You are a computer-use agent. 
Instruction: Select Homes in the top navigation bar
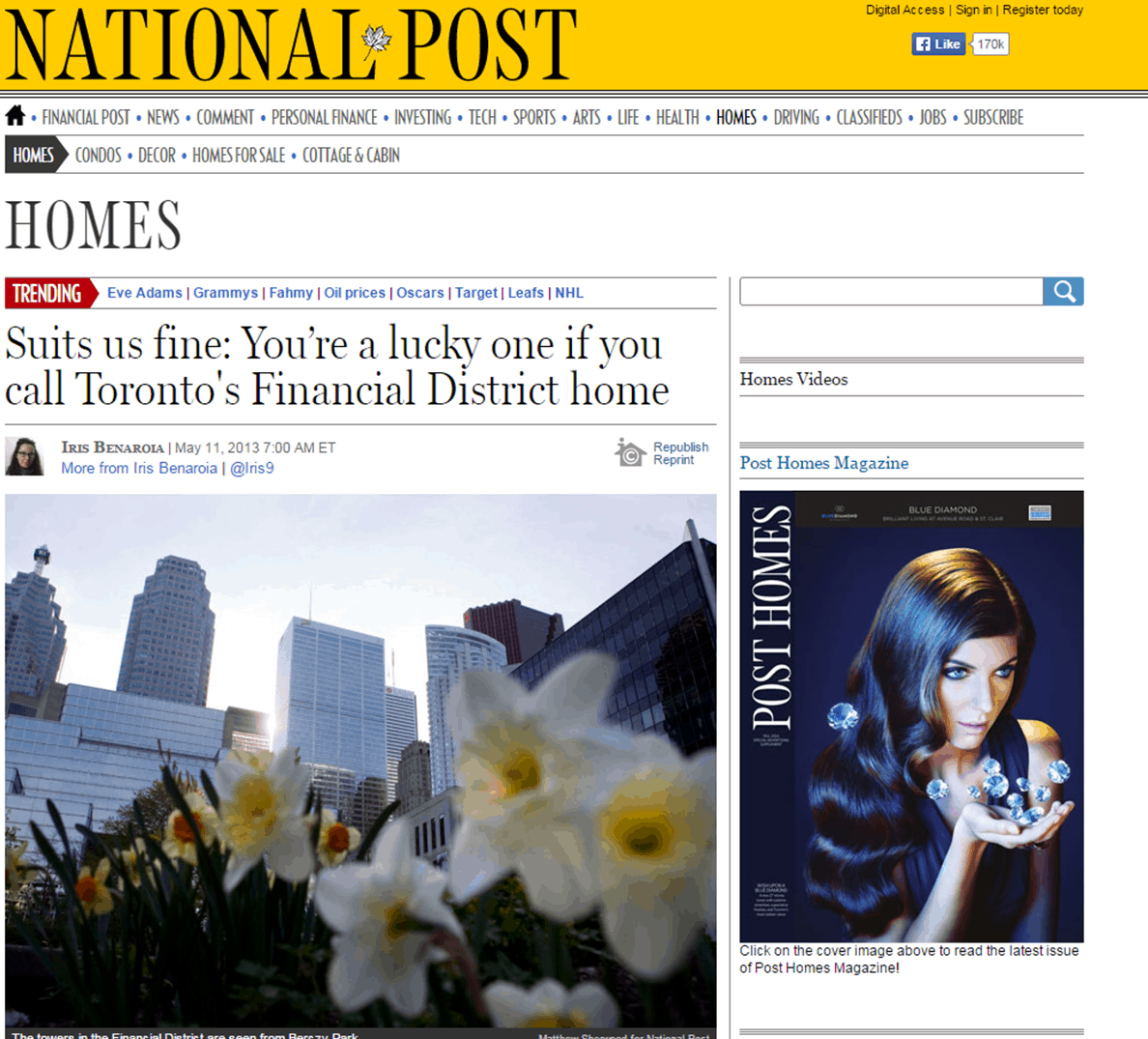735,117
